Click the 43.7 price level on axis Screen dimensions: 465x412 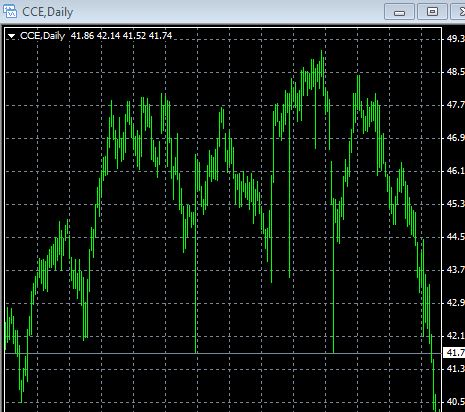455,269
